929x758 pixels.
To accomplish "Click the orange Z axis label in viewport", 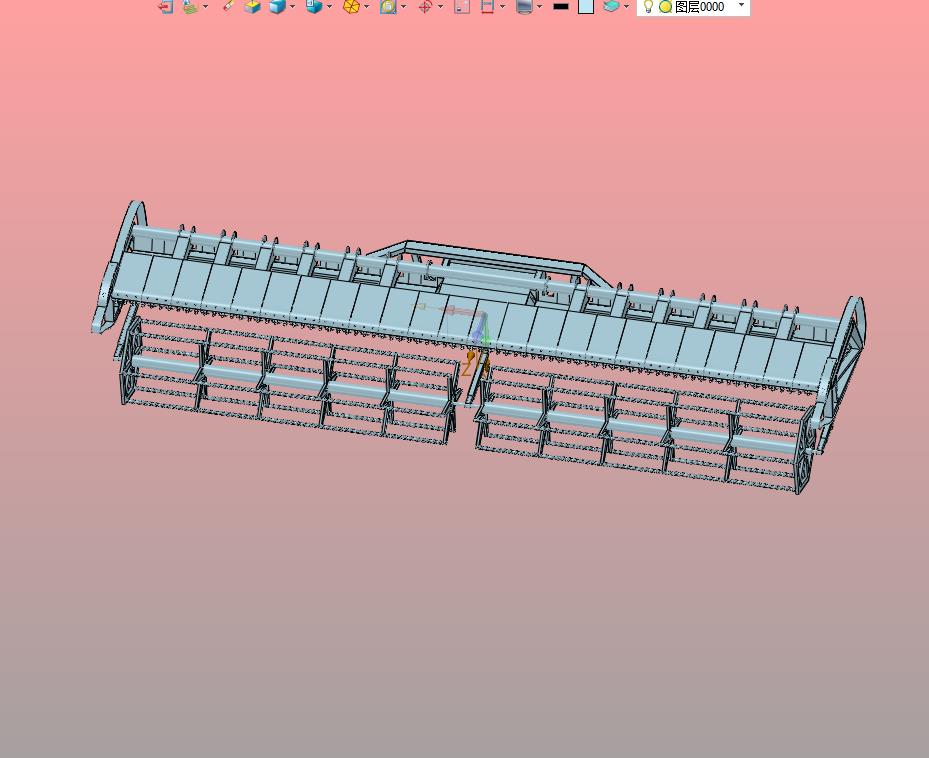I will coord(466,368).
